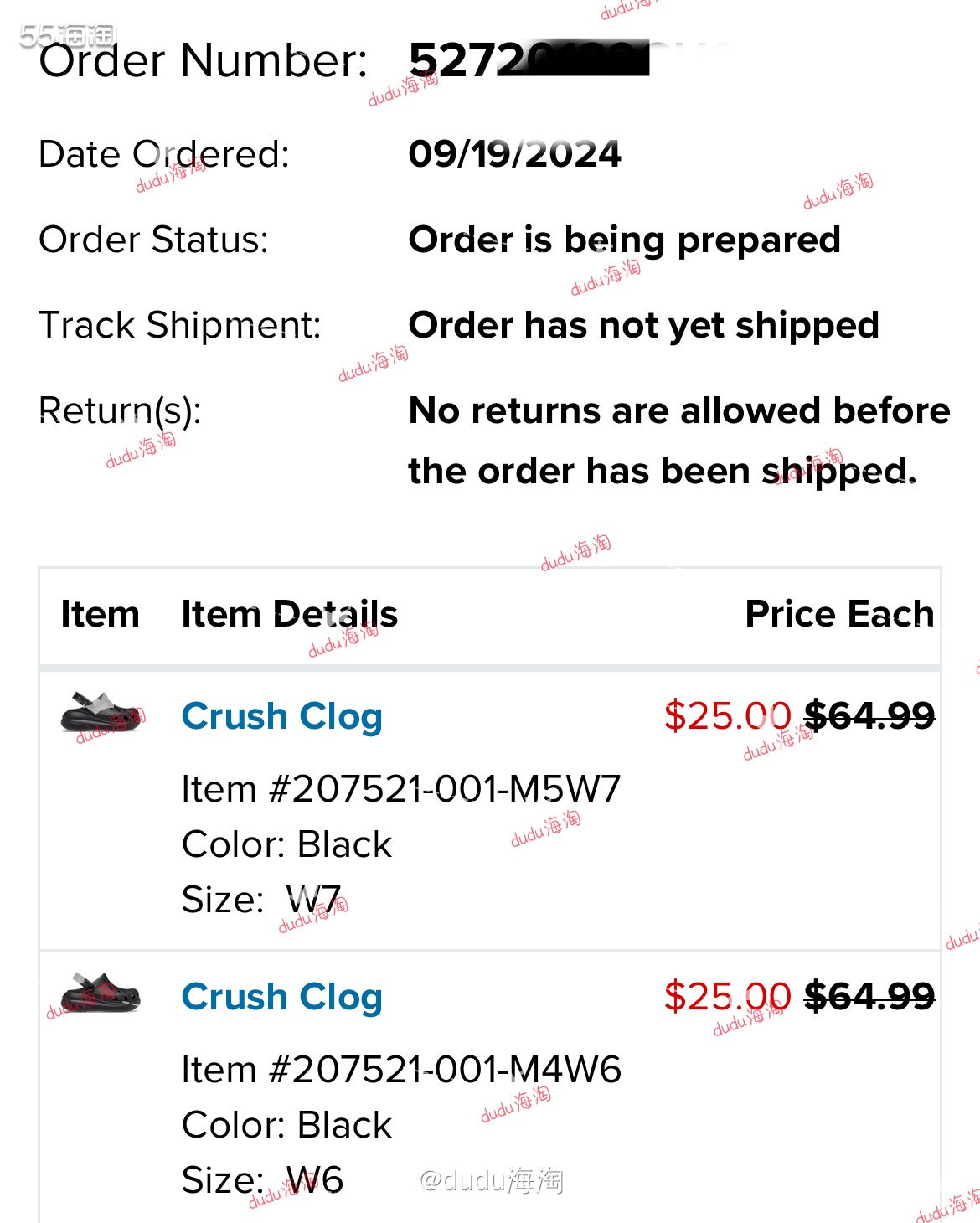980x1223 pixels.
Task: Click the @dudu海淘 watermark handle
Action: point(492,1180)
